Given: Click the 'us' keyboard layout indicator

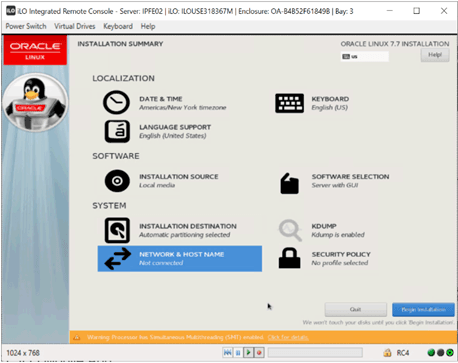Looking at the screenshot, I should (364, 57).
